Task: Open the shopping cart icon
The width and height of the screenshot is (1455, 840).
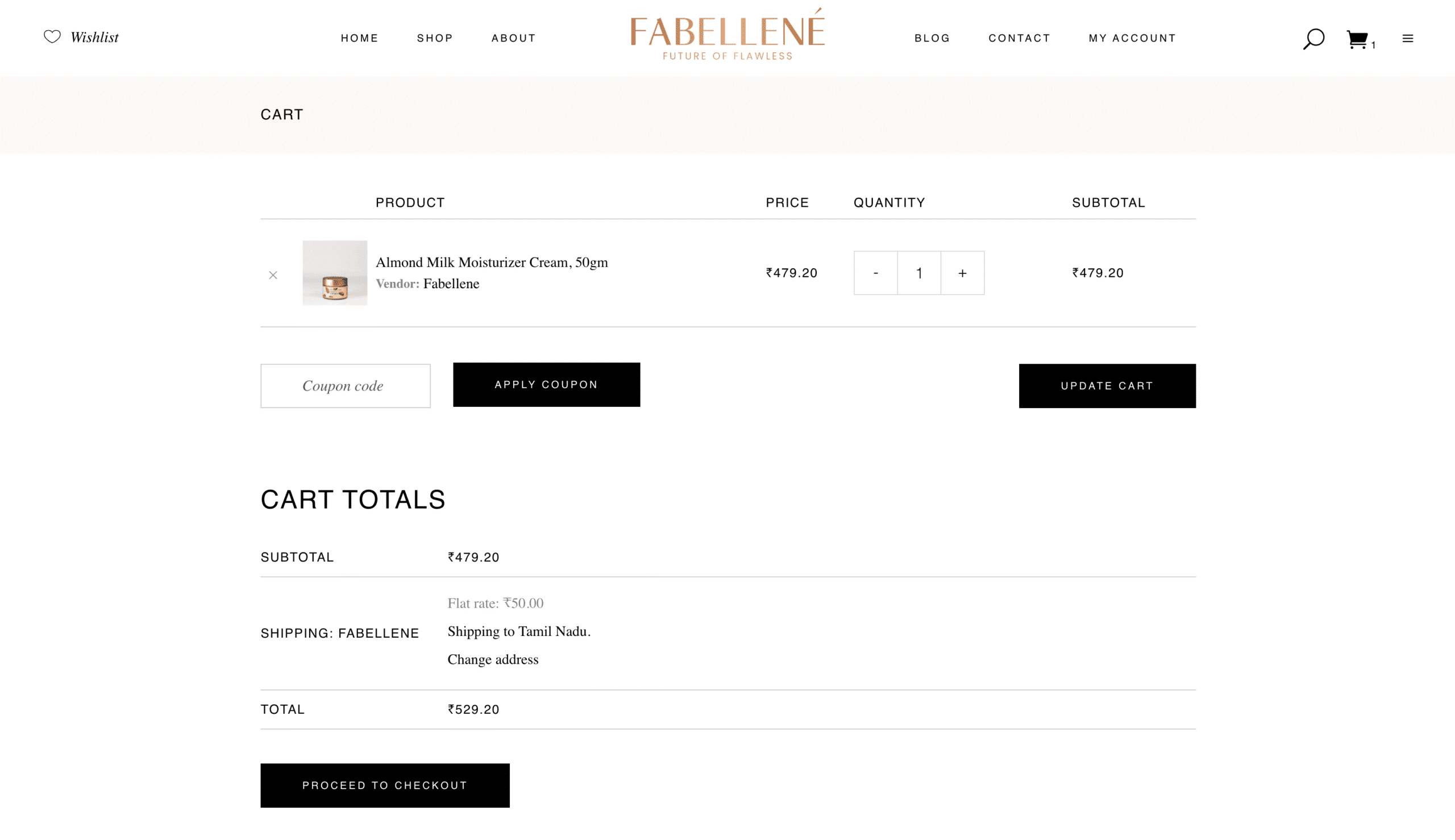Action: tap(1357, 39)
